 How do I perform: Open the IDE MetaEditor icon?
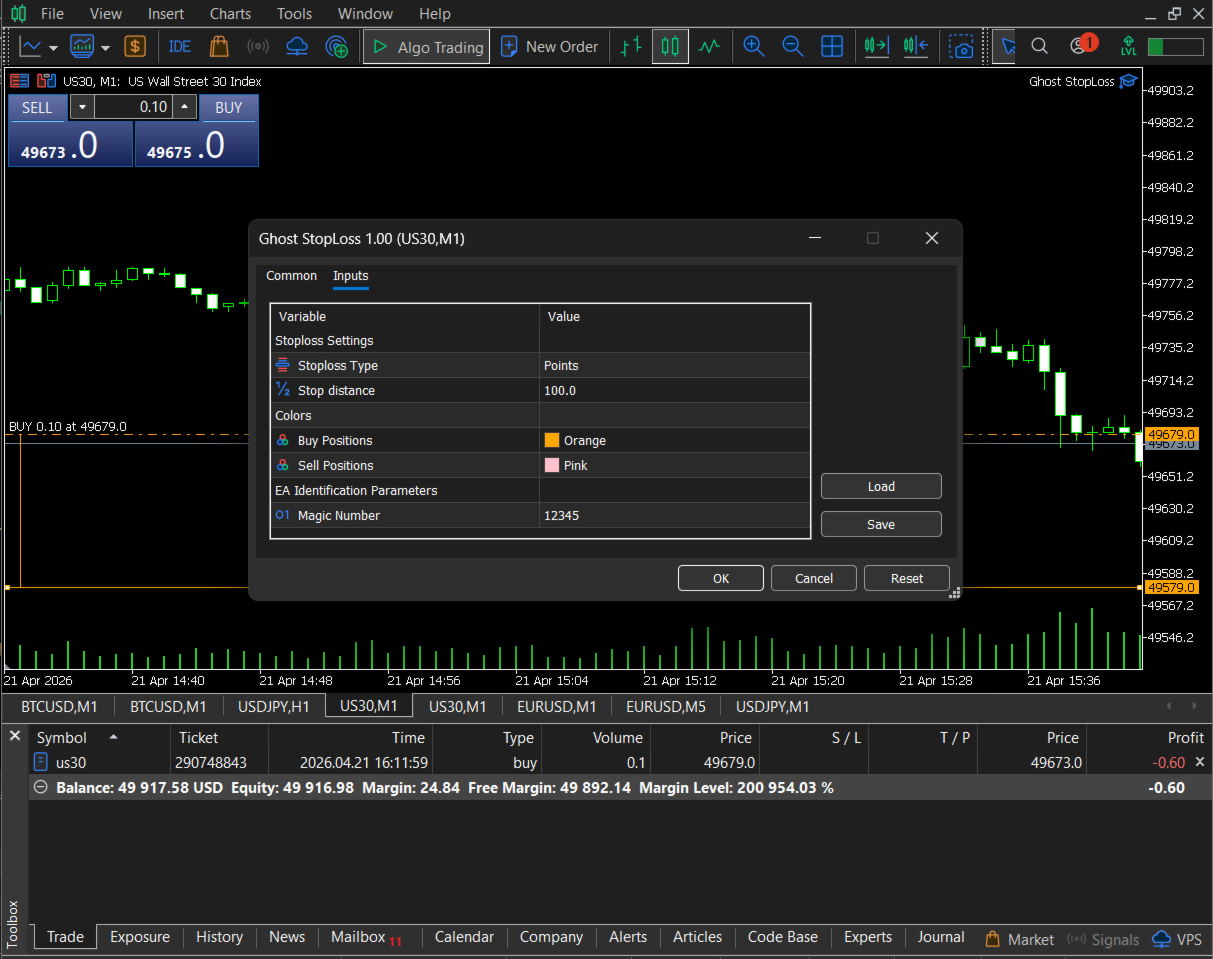point(180,47)
